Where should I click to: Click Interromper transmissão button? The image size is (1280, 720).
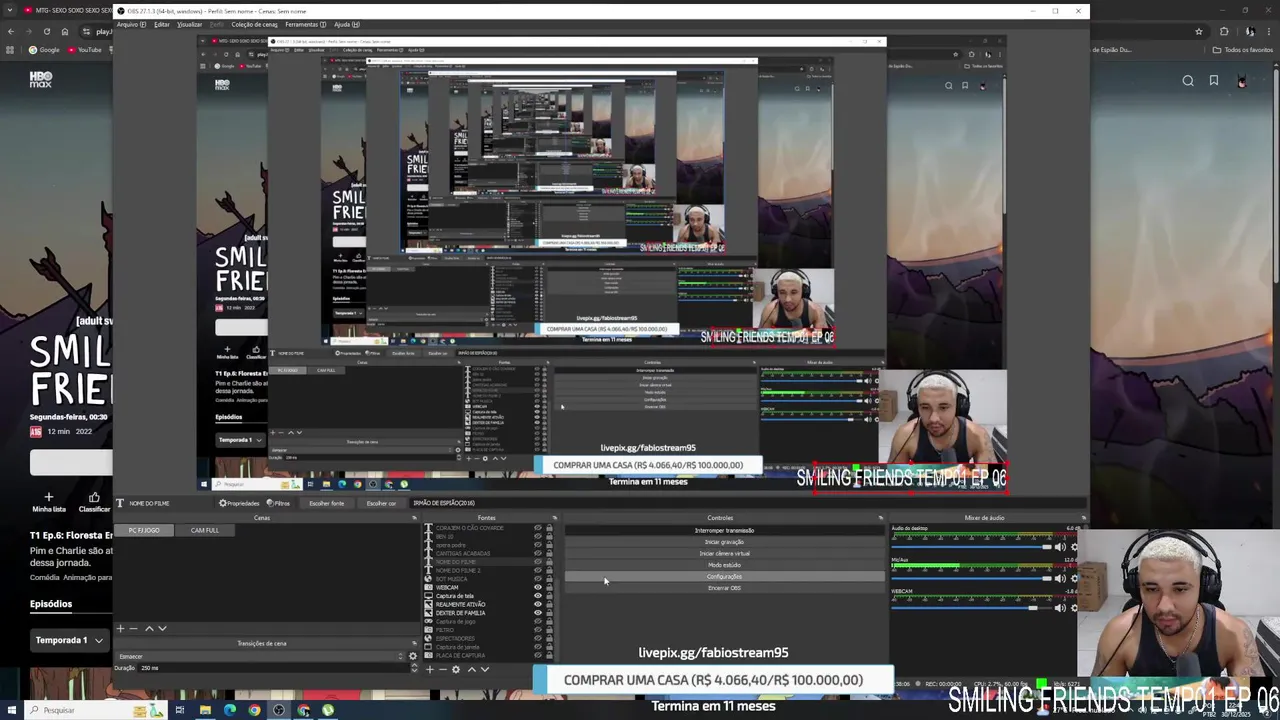[724, 531]
